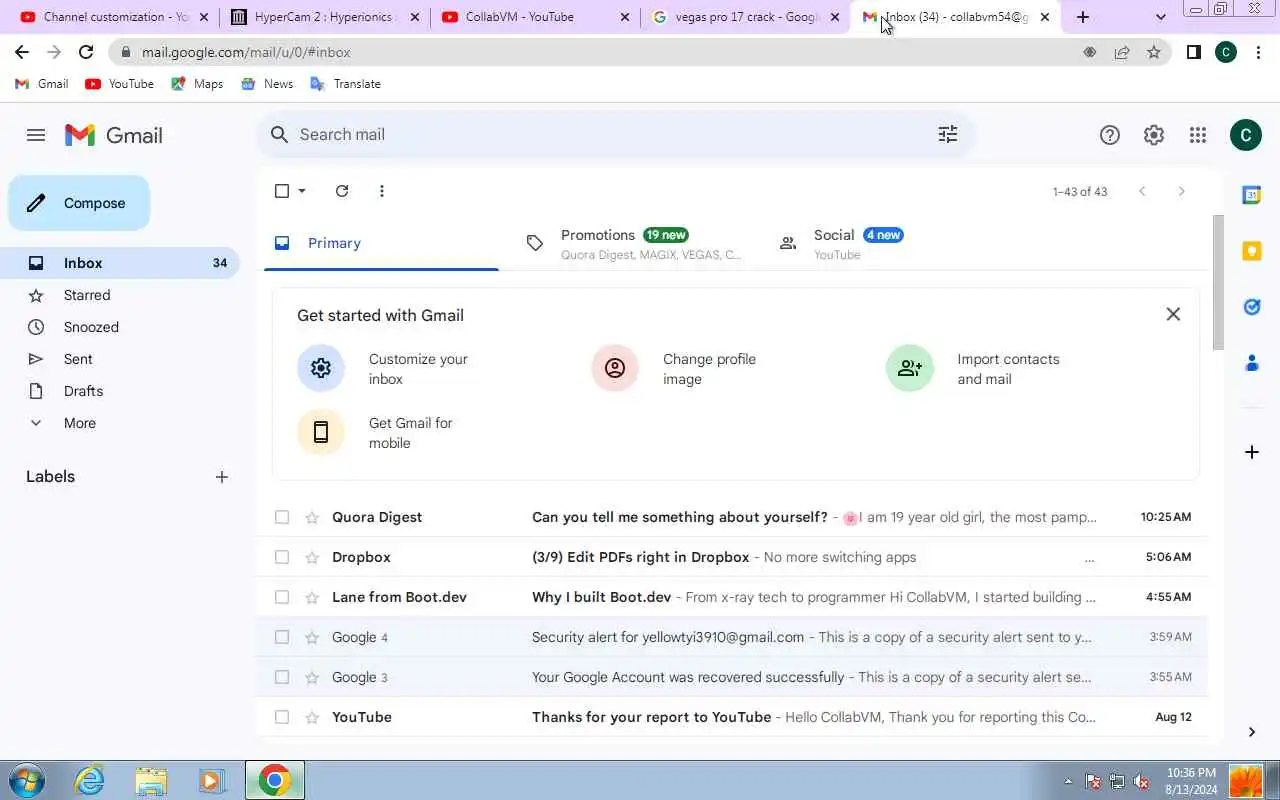Click Import contacts and mail icon
Image resolution: width=1280 pixels, height=800 pixels.
(910, 368)
